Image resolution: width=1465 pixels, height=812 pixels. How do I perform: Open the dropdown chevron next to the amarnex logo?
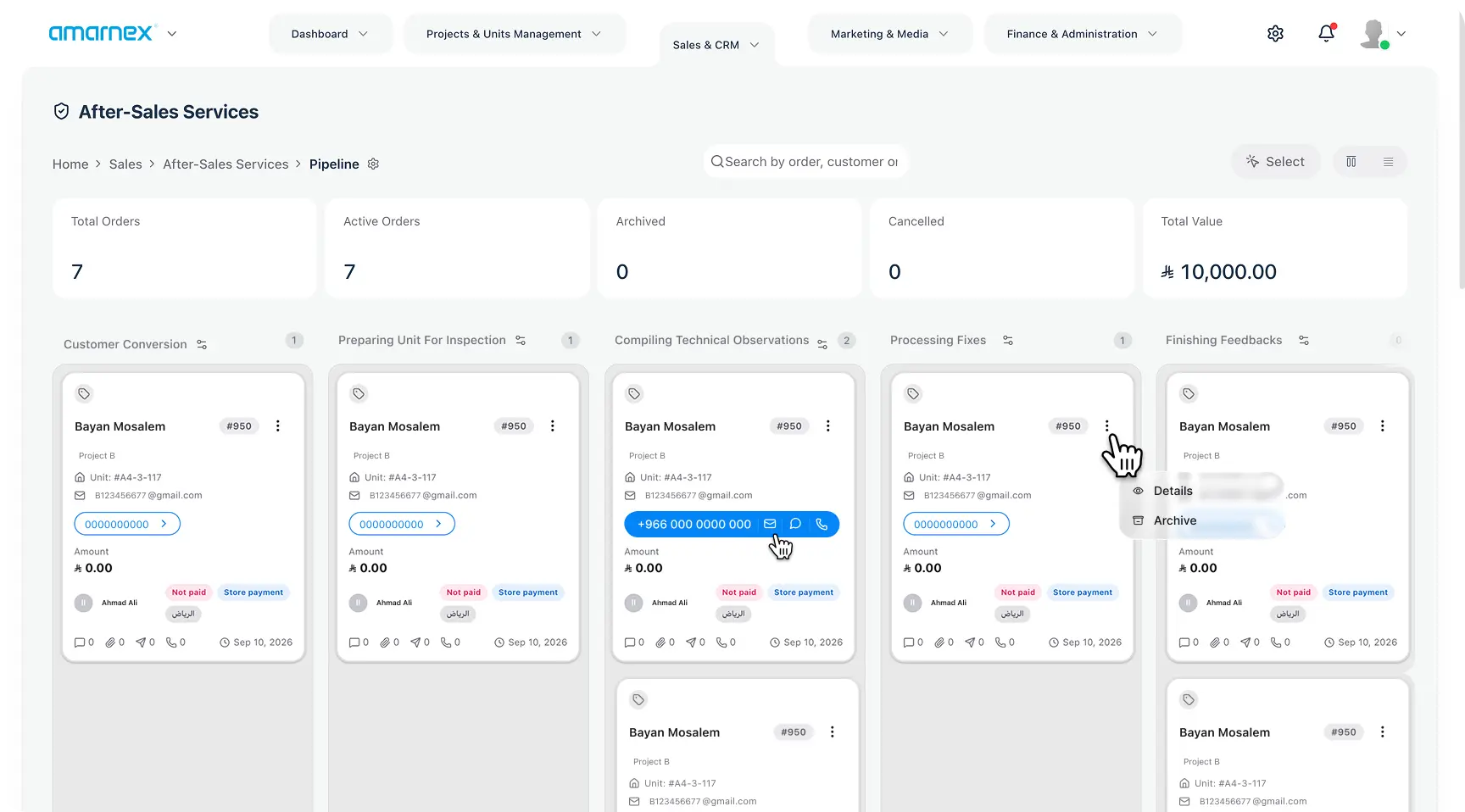coord(172,34)
